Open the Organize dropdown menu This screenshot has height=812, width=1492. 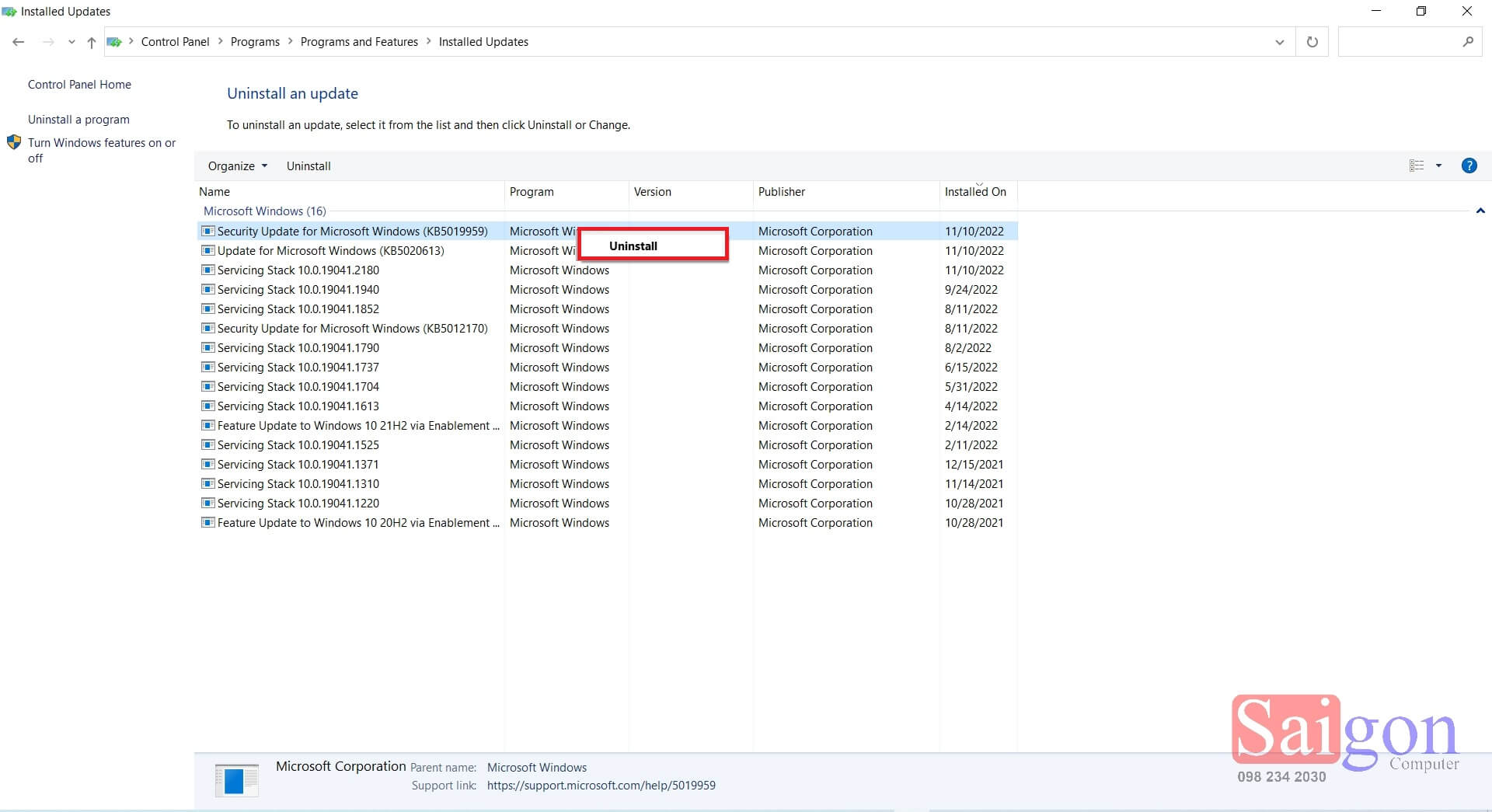[x=238, y=166]
